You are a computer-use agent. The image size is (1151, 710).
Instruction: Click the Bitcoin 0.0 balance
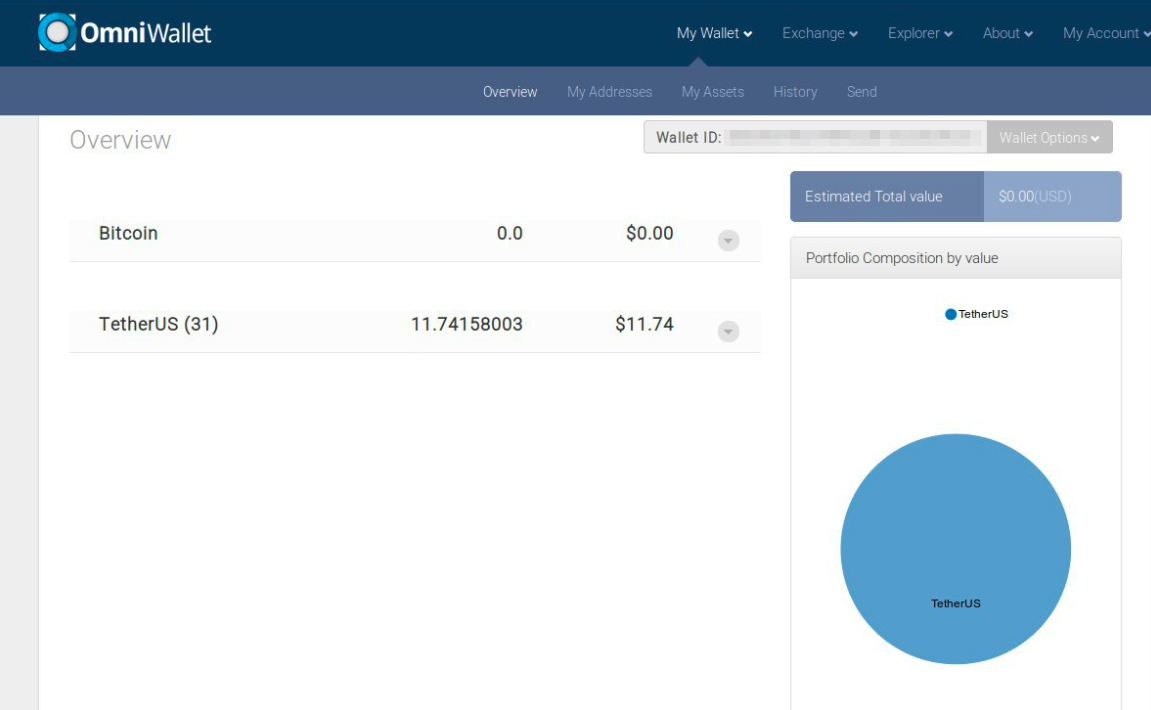(x=509, y=233)
